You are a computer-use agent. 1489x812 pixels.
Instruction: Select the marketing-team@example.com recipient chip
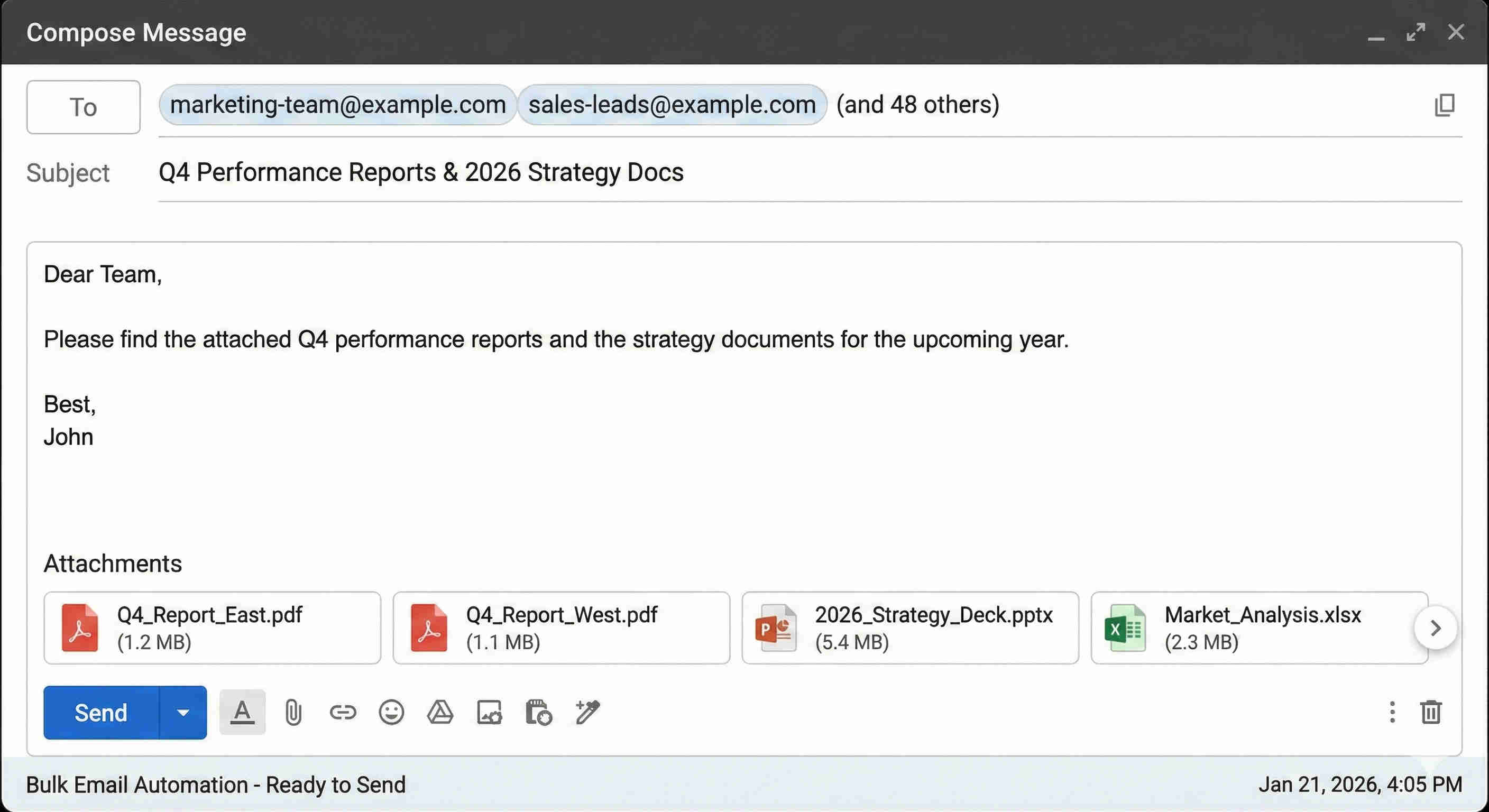(337, 105)
